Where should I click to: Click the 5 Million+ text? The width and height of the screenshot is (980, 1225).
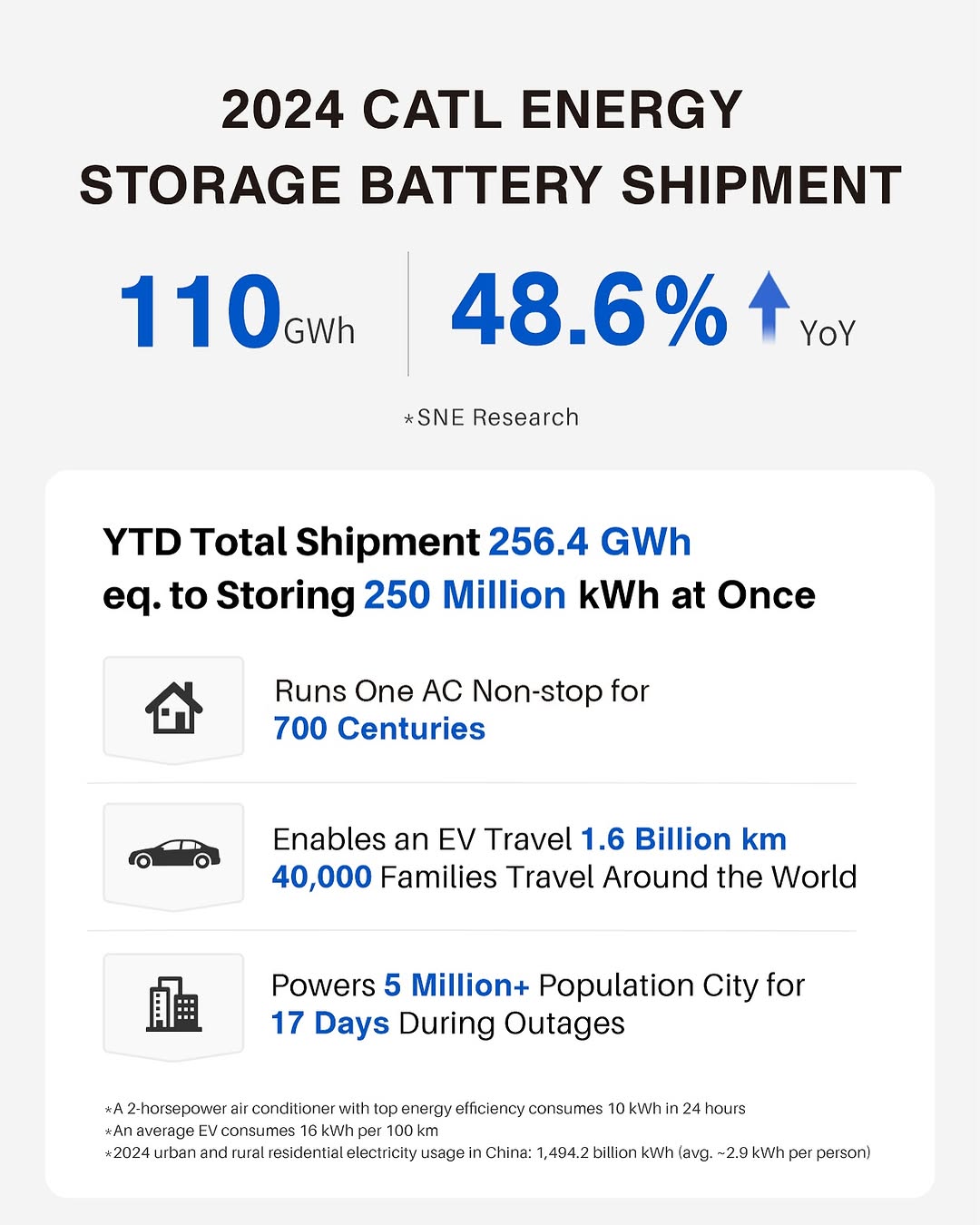(x=456, y=985)
